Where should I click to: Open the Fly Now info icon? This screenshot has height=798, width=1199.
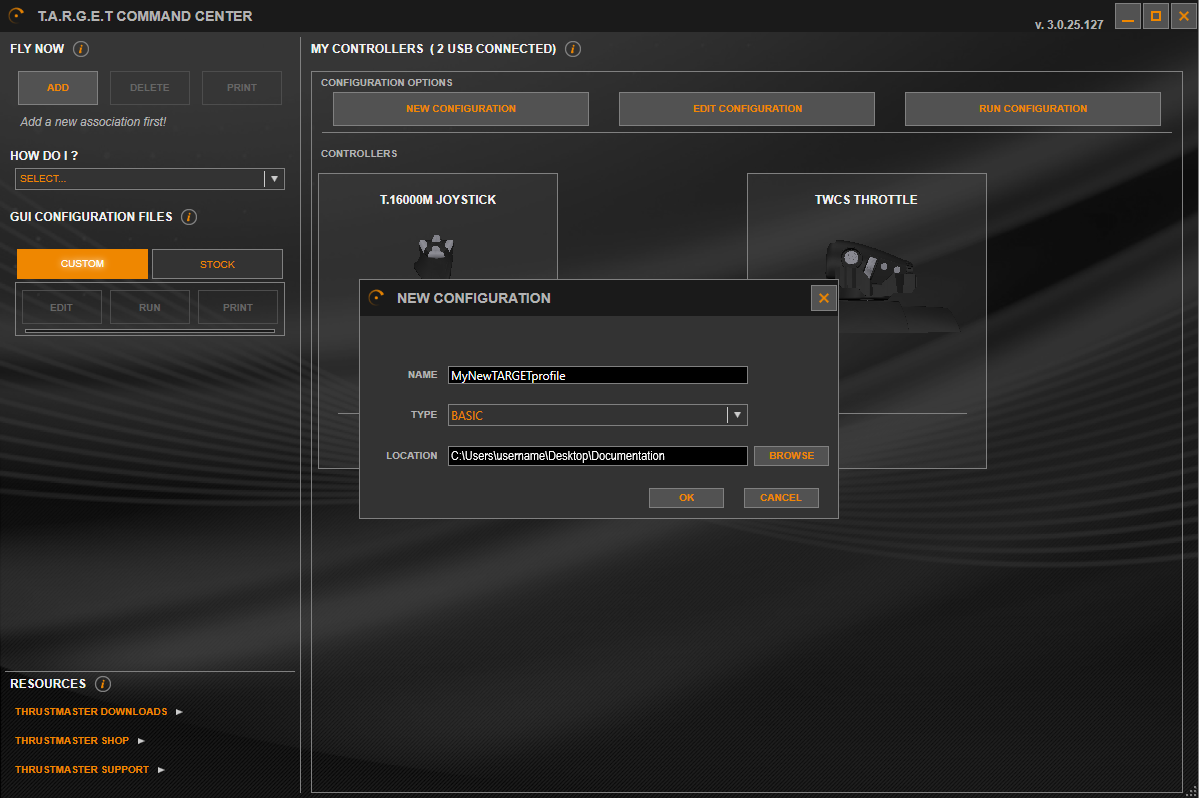(81, 49)
